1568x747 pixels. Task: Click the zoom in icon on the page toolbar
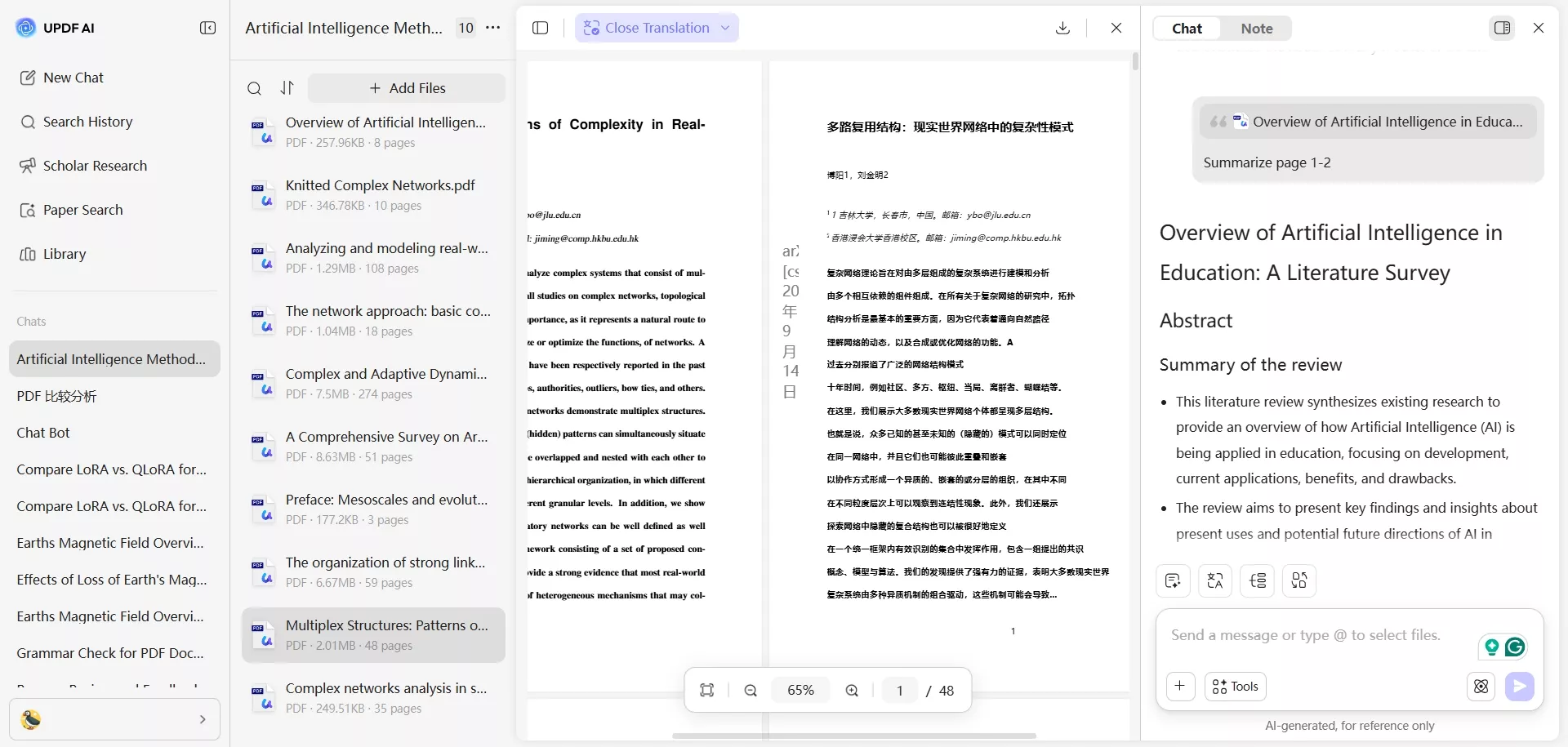pyautogui.click(x=852, y=690)
